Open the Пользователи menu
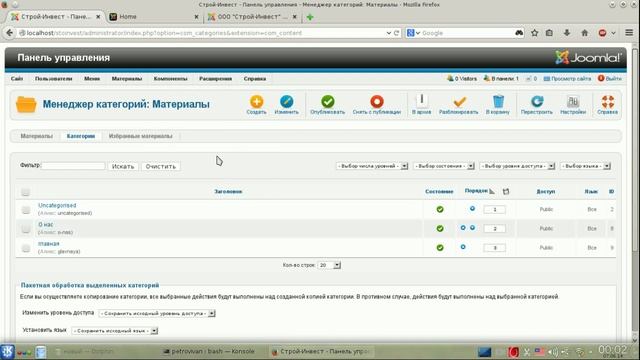Screen dimensions: 640x360 click(53, 78)
